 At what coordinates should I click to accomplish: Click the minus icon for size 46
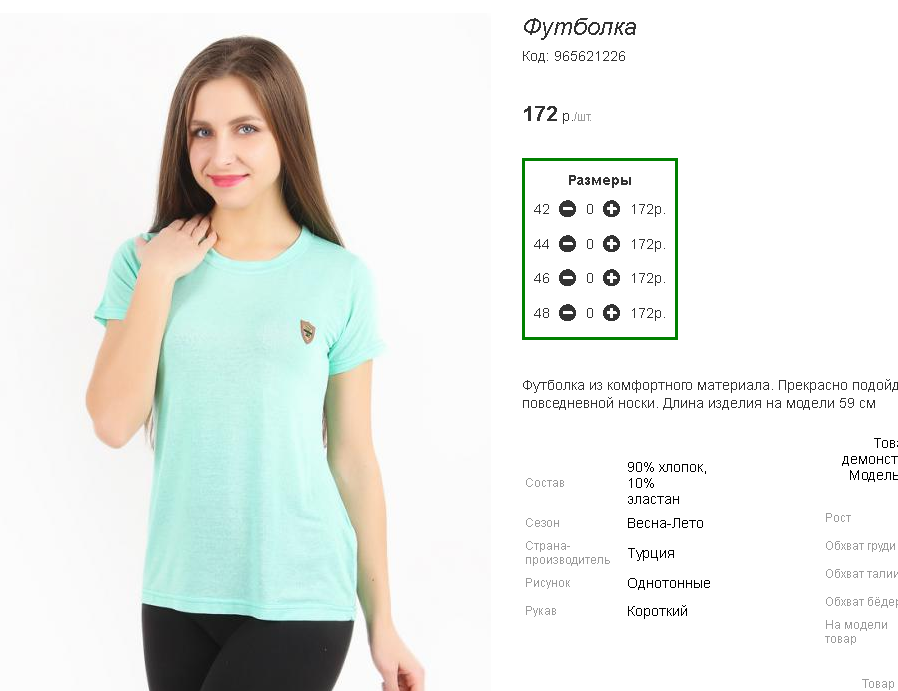(x=567, y=278)
